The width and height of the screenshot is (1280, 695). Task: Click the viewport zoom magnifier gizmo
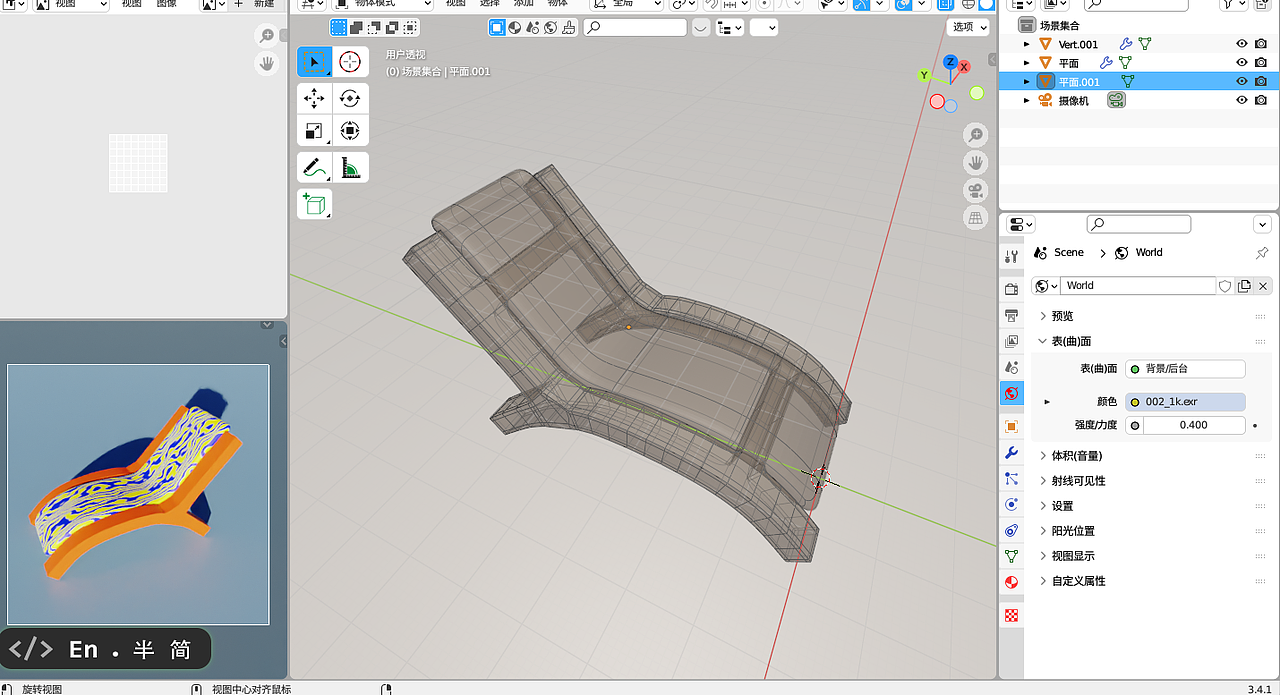(x=977, y=135)
